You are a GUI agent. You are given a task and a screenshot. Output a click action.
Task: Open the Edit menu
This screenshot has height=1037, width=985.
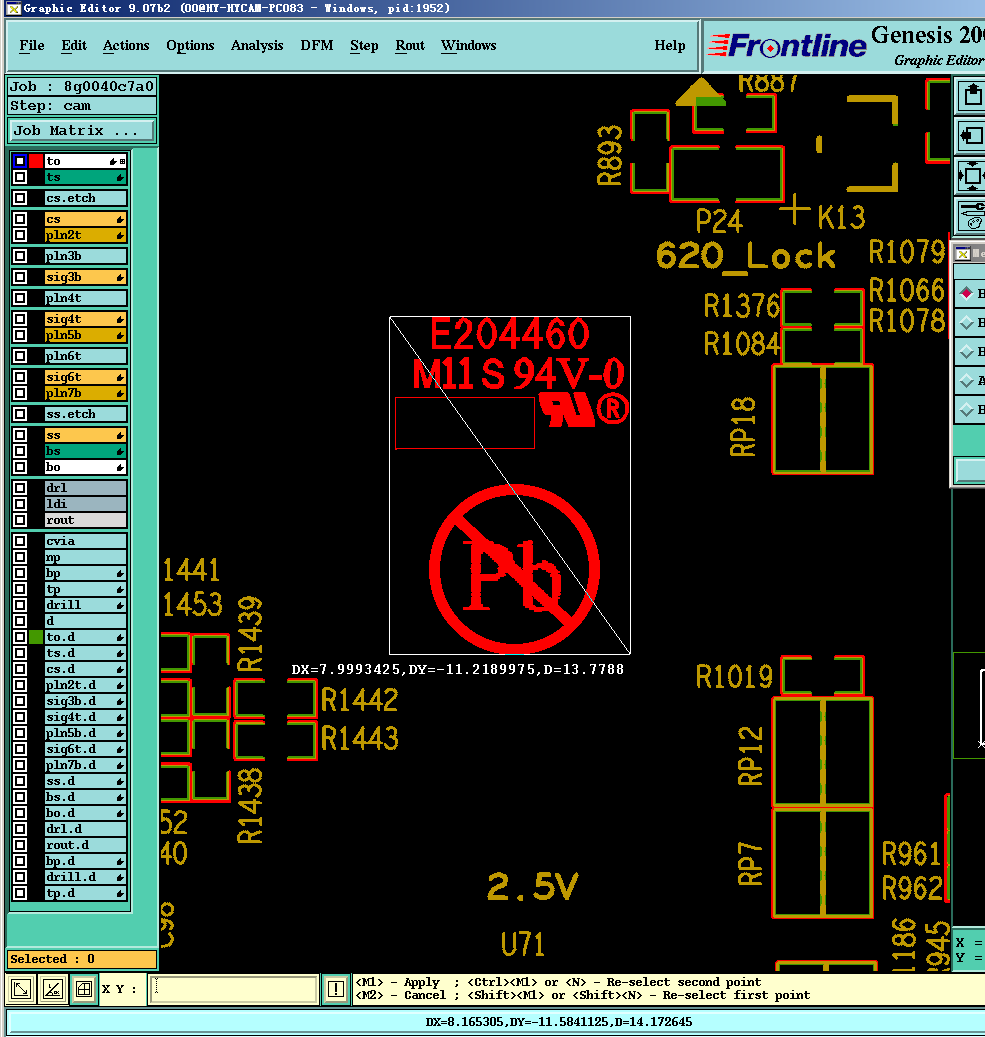[x=74, y=46]
